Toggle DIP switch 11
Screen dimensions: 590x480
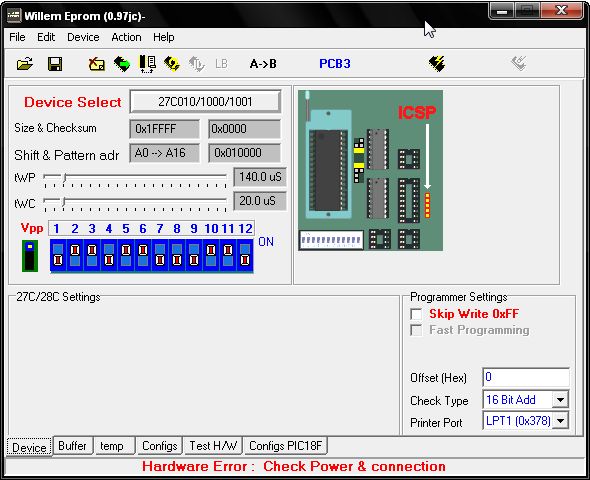pyautogui.click(x=228, y=255)
